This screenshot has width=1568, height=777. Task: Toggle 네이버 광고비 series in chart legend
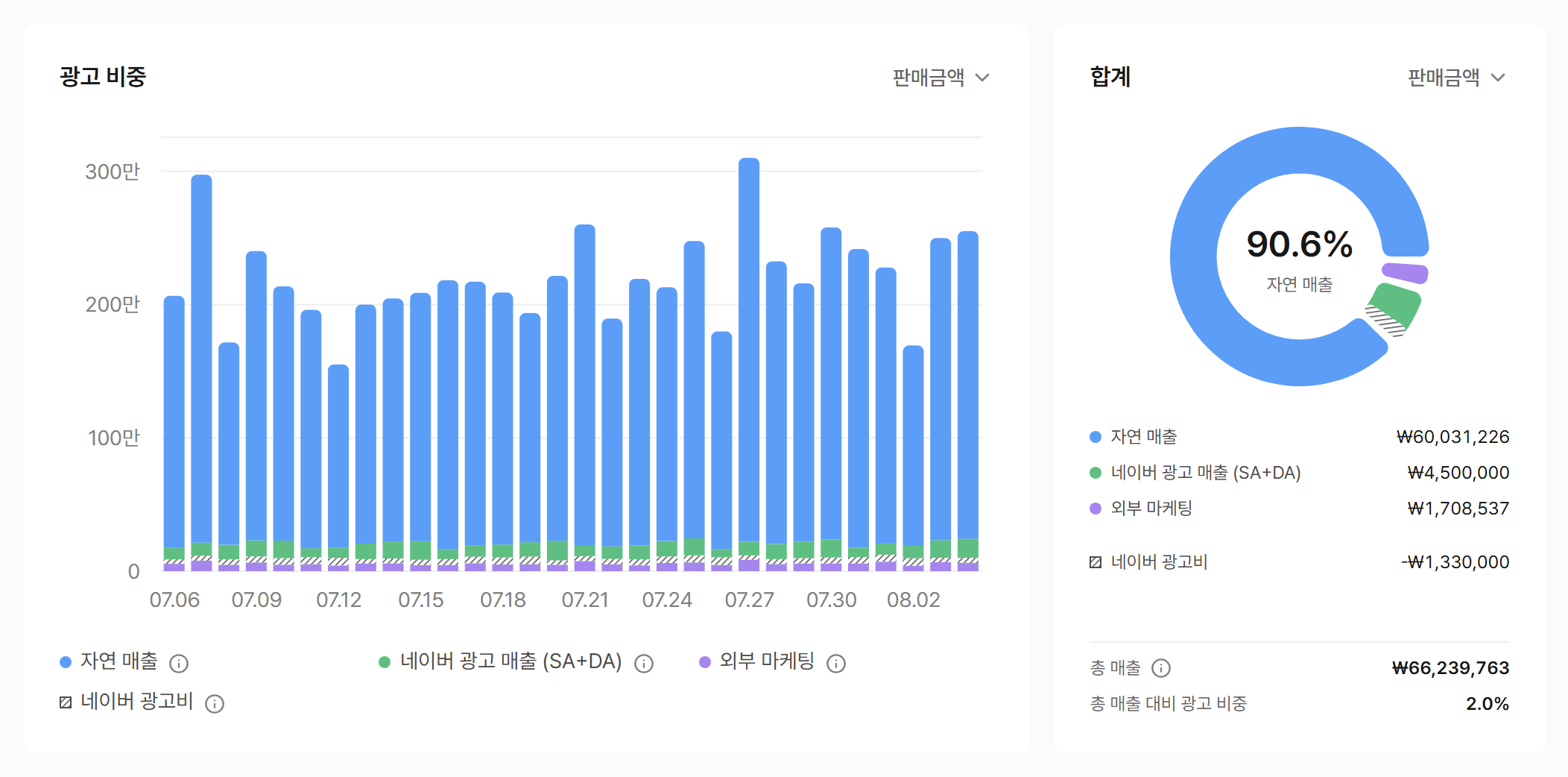(127, 702)
